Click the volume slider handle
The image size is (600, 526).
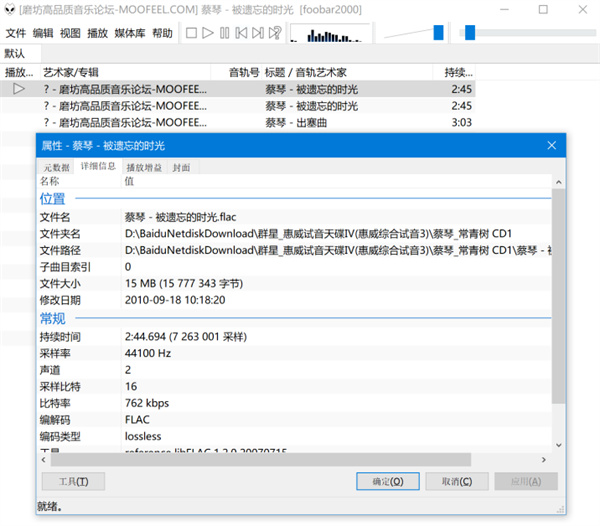[438, 33]
